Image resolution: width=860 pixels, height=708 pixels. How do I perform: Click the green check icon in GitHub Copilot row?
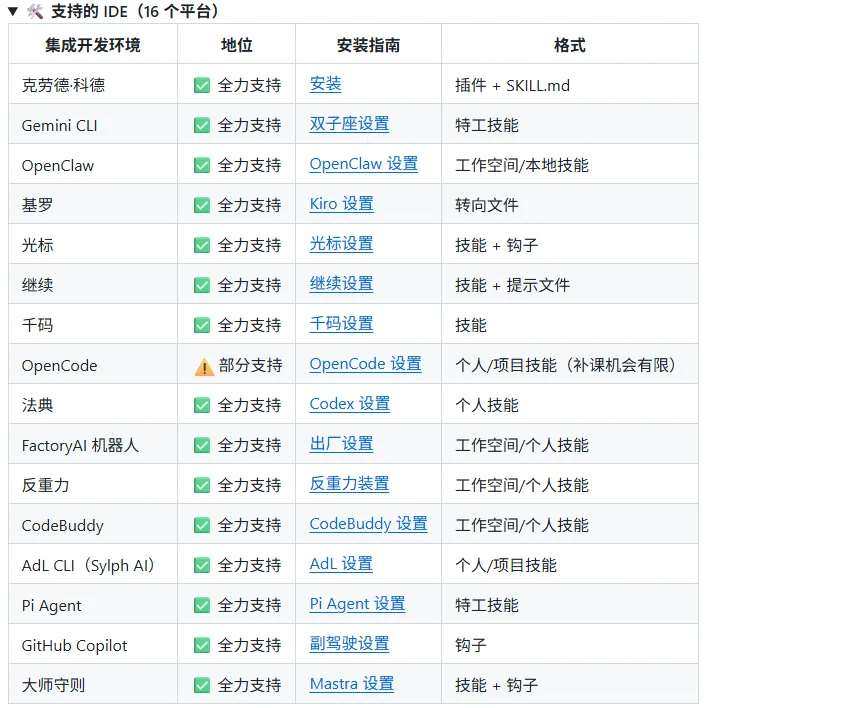coord(202,645)
